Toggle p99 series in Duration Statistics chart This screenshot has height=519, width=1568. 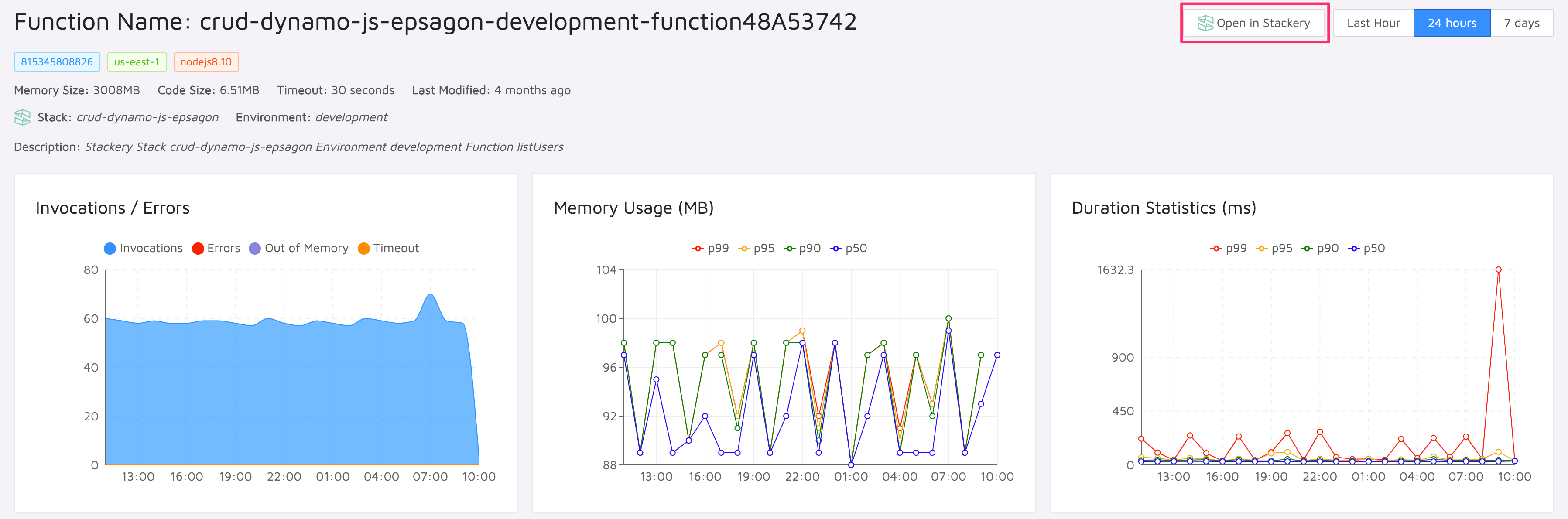click(x=1228, y=248)
